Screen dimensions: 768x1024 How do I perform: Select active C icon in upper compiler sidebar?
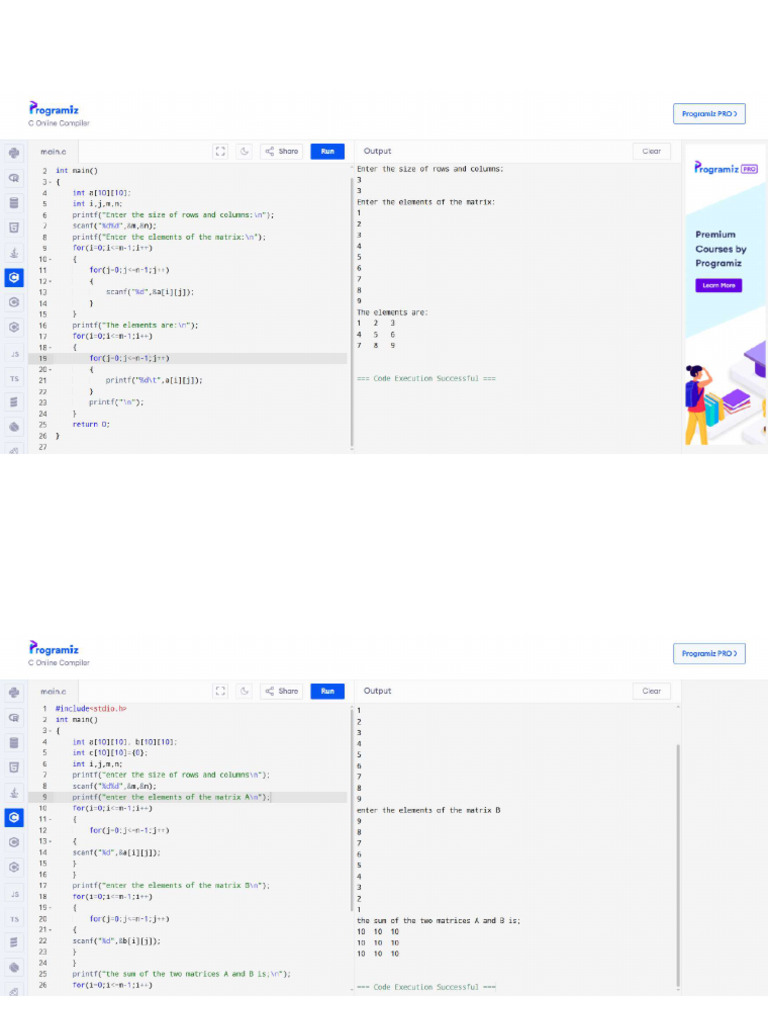(14, 278)
